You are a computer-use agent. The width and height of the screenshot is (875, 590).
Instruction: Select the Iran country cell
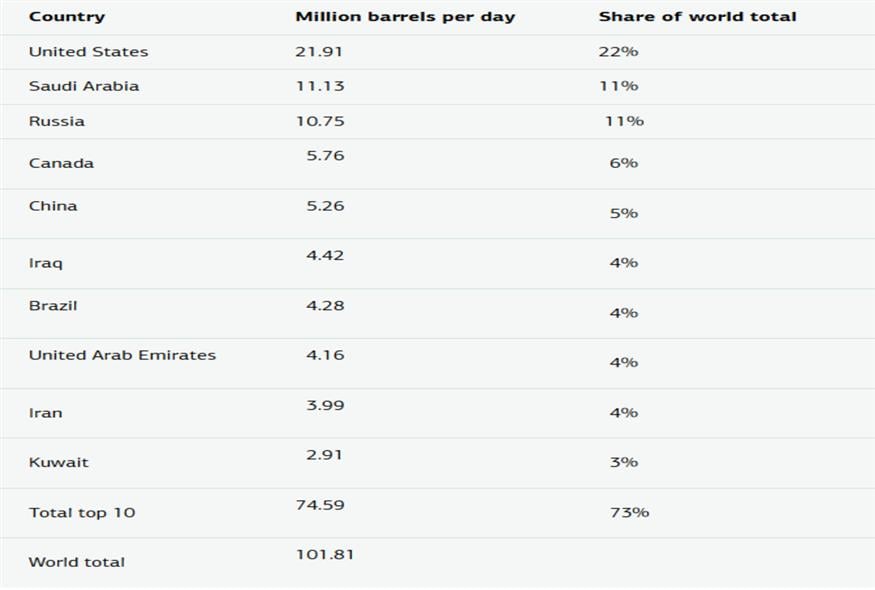[x=45, y=412]
